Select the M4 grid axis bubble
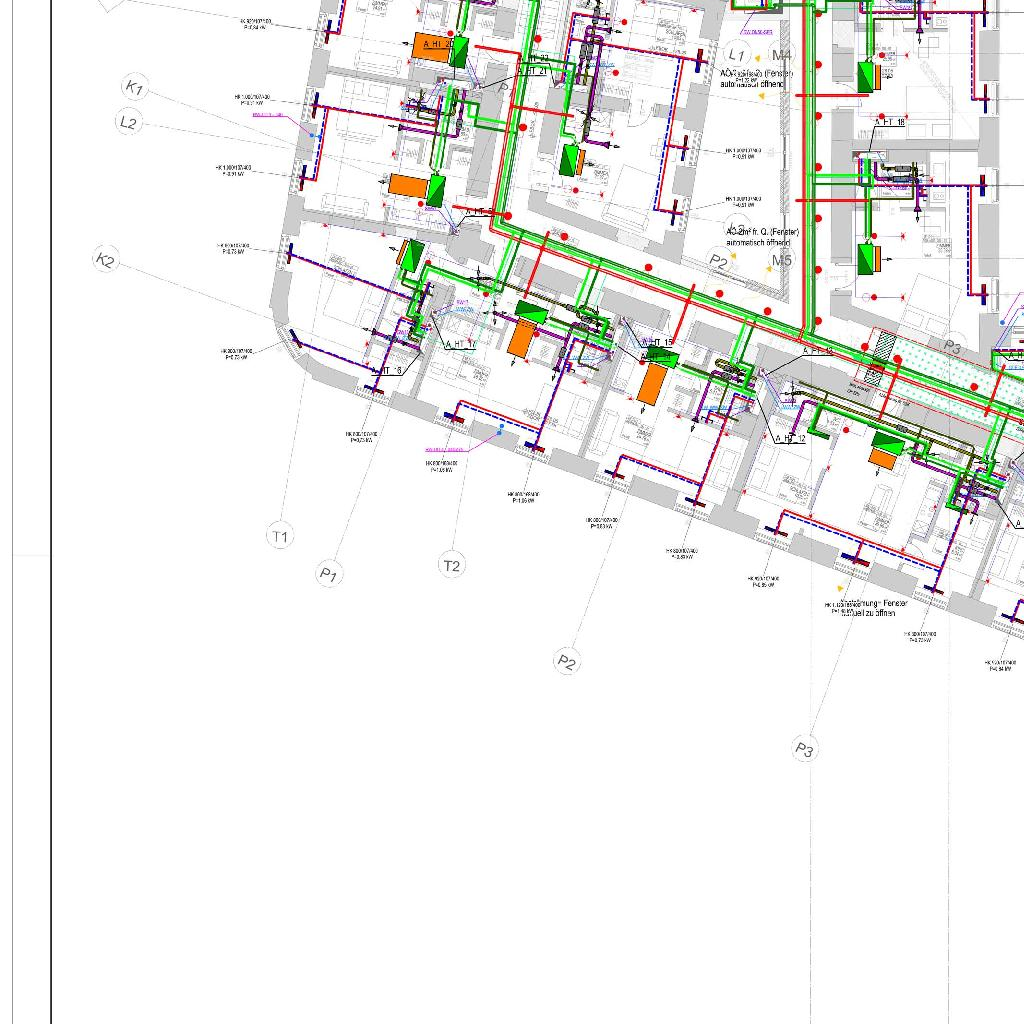 pyautogui.click(x=781, y=55)
